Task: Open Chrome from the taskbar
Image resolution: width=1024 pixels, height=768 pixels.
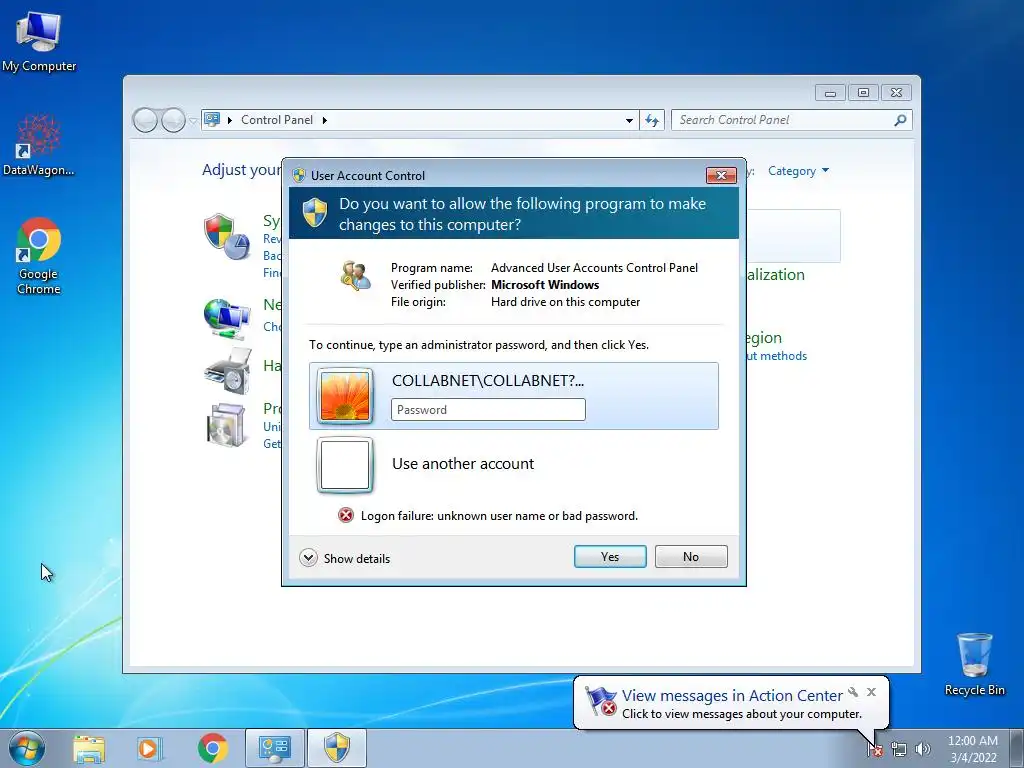Action: tap(212, 748)
